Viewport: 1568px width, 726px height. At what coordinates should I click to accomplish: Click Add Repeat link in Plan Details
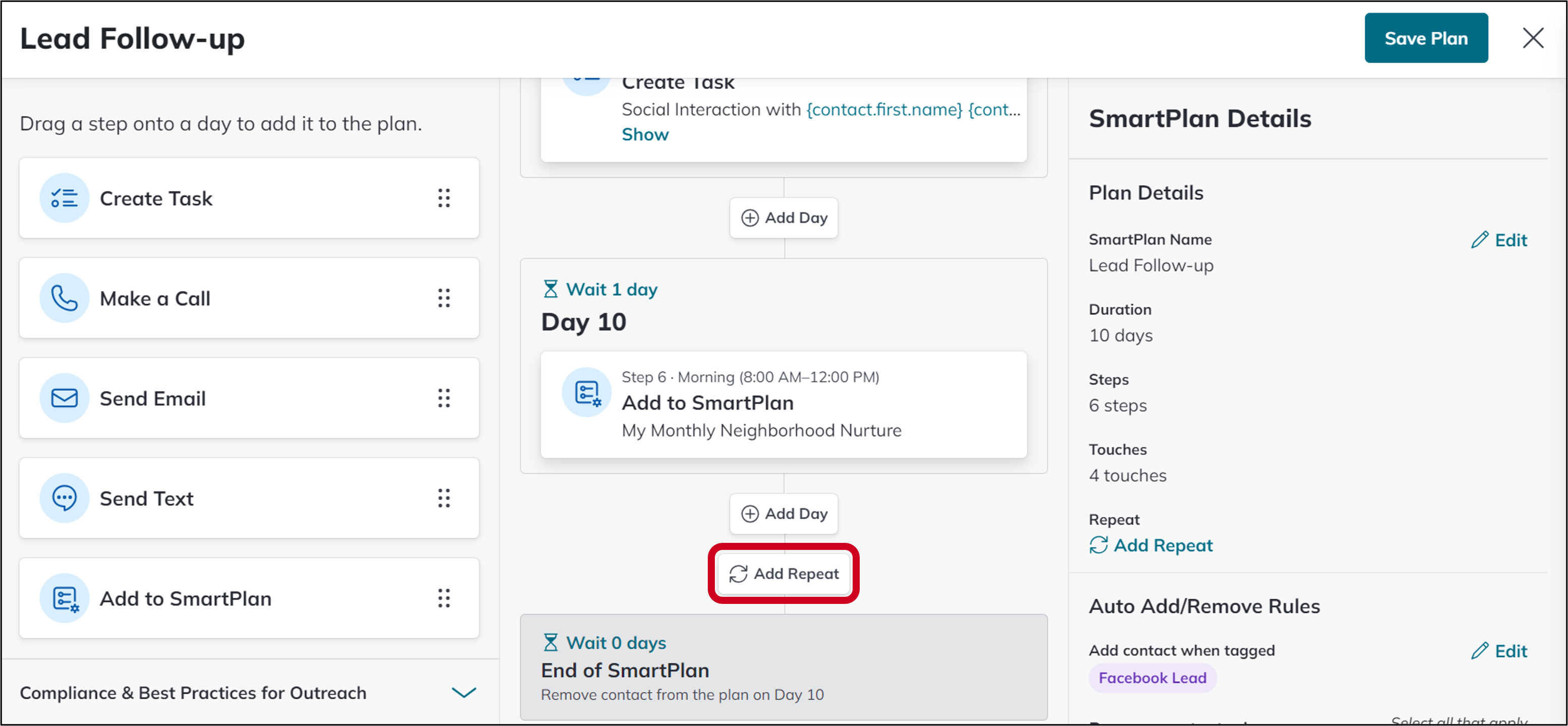(1151, 545)
